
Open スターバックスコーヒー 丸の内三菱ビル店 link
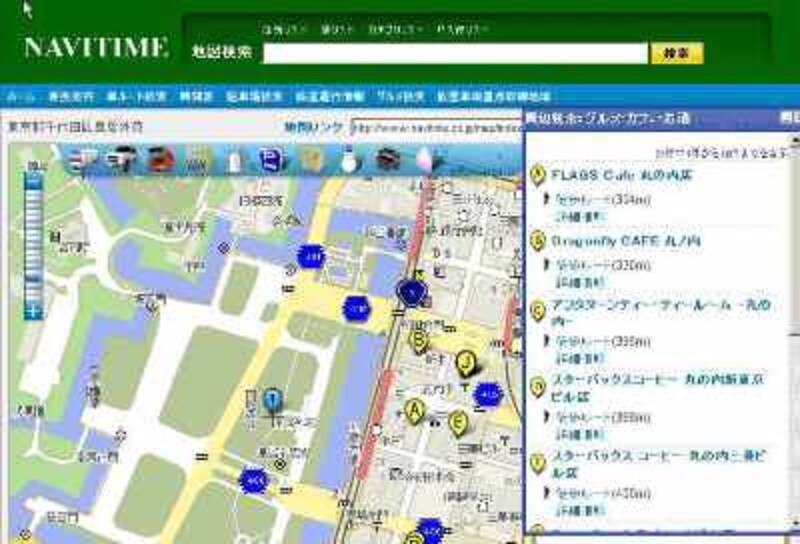(658, 464)
